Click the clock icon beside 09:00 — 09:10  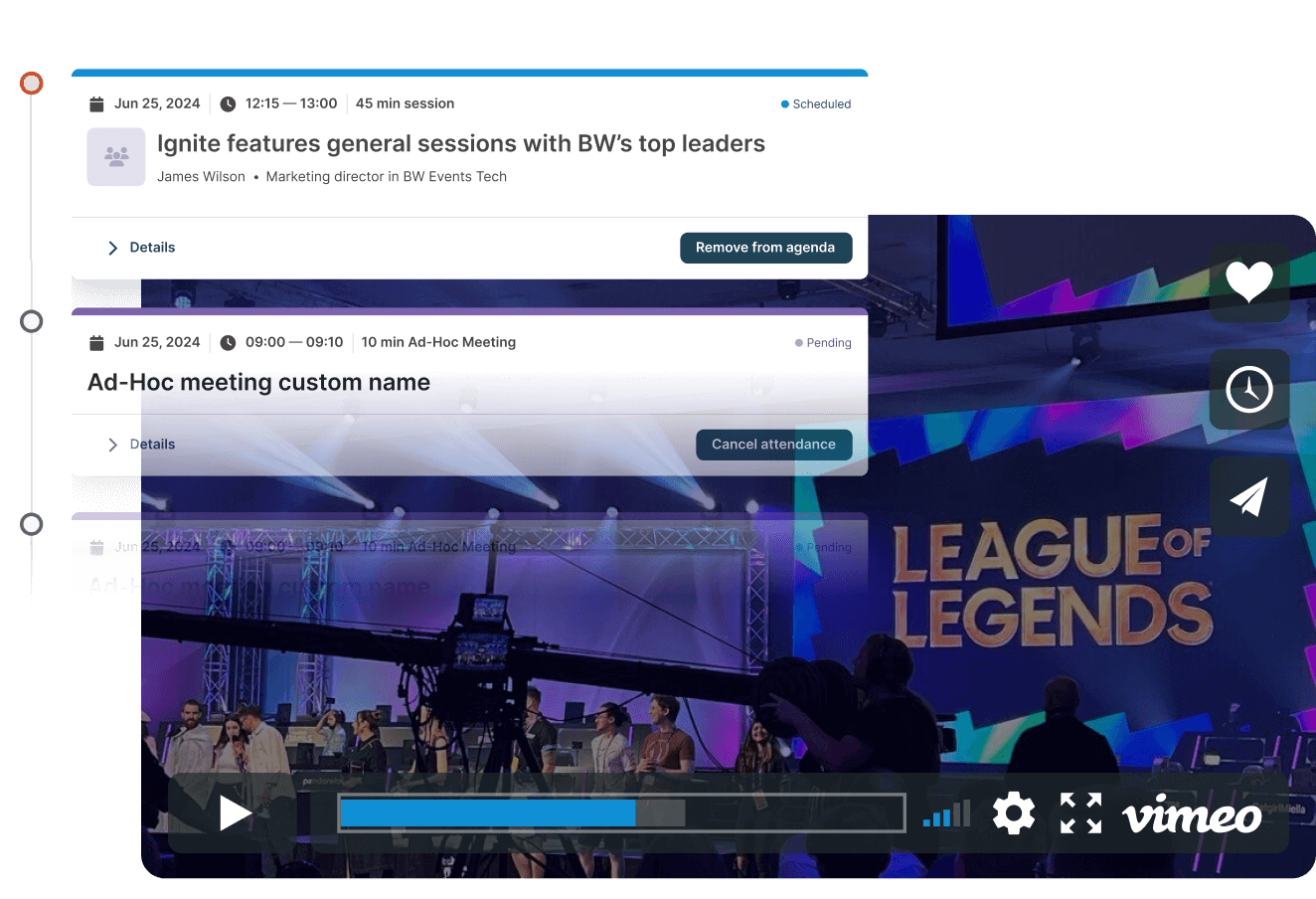click(x=228, y=342)
